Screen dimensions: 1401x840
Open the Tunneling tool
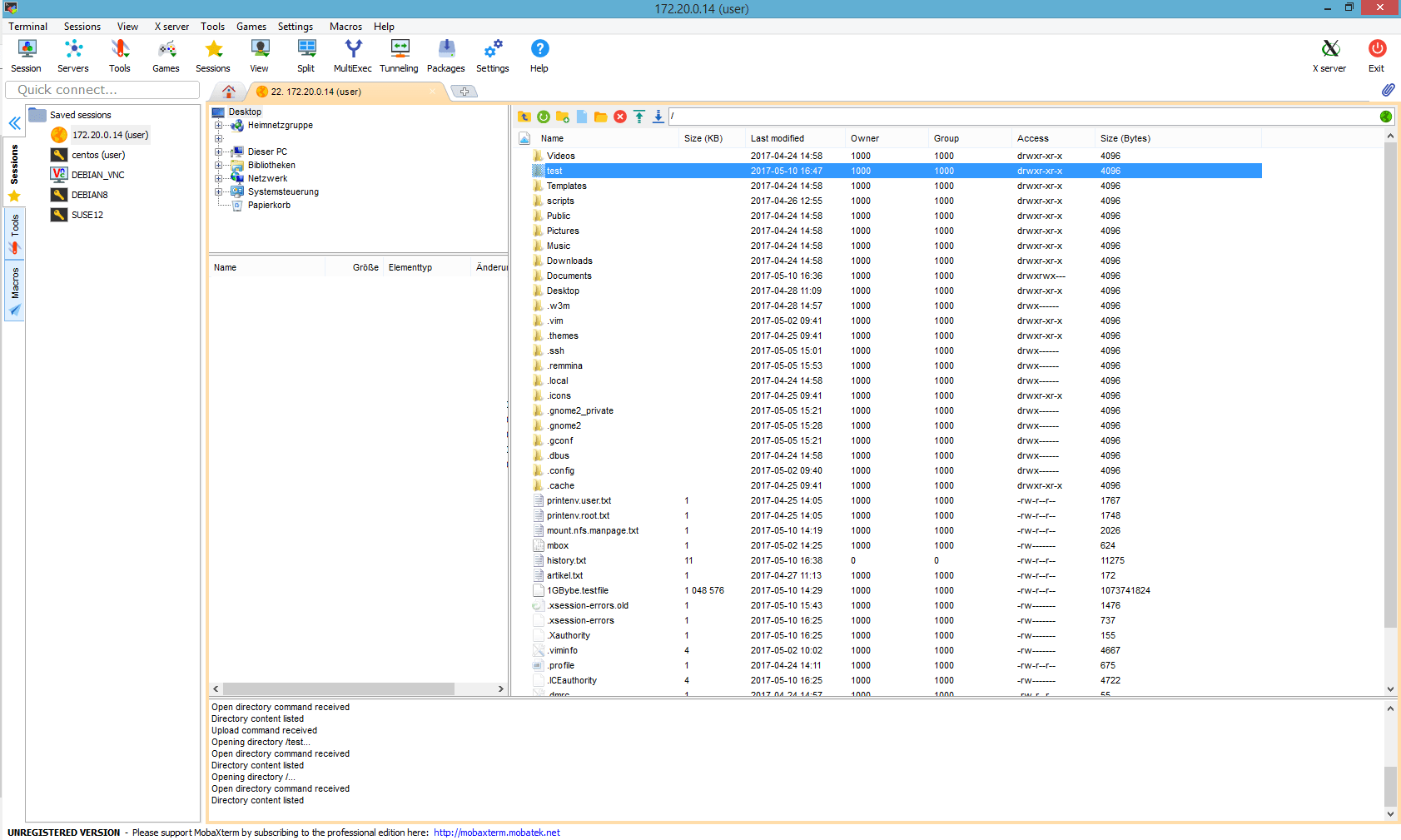[x=399, y=55]
